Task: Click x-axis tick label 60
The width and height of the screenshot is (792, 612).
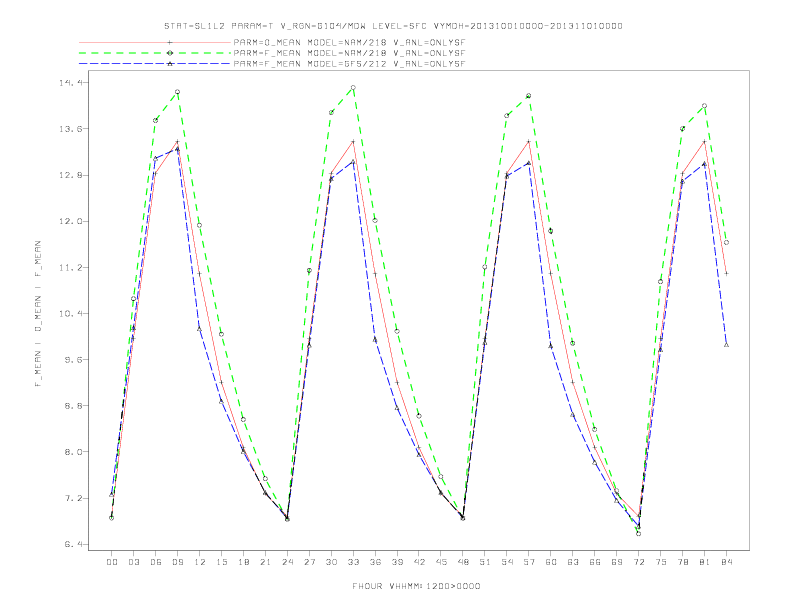Action: coord(551,562)
